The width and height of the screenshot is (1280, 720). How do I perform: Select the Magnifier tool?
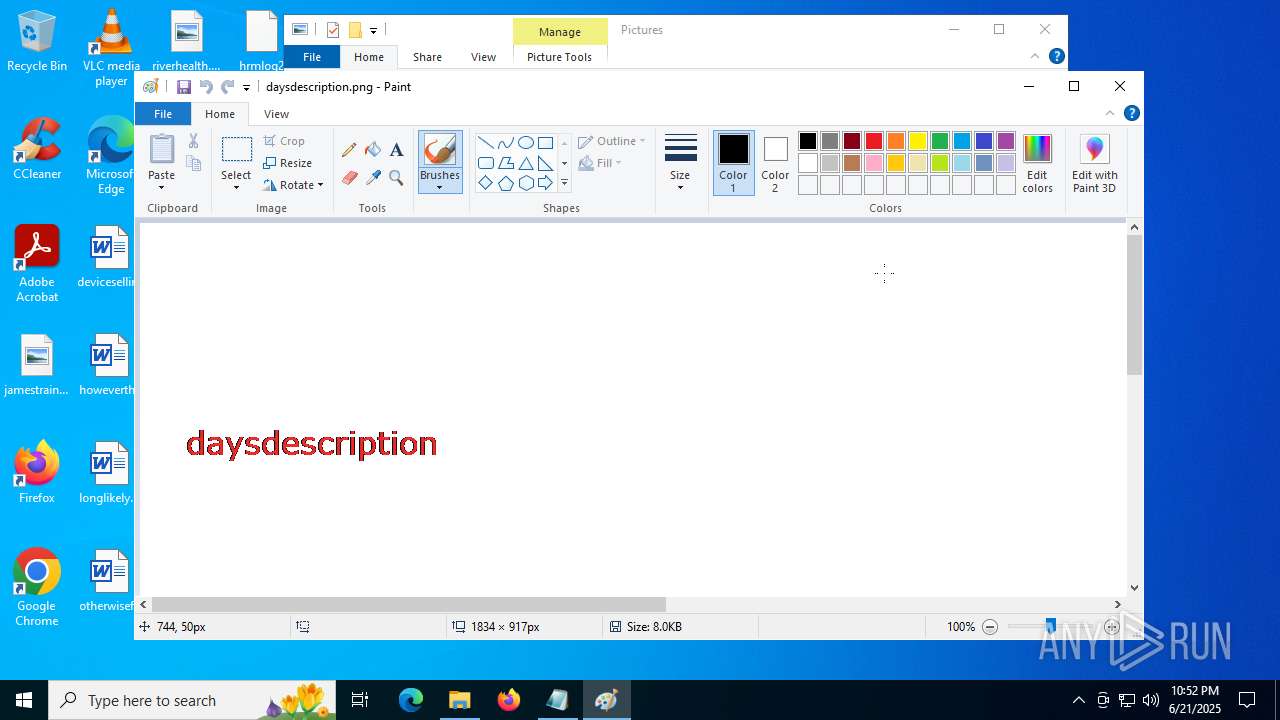(396, 178)
